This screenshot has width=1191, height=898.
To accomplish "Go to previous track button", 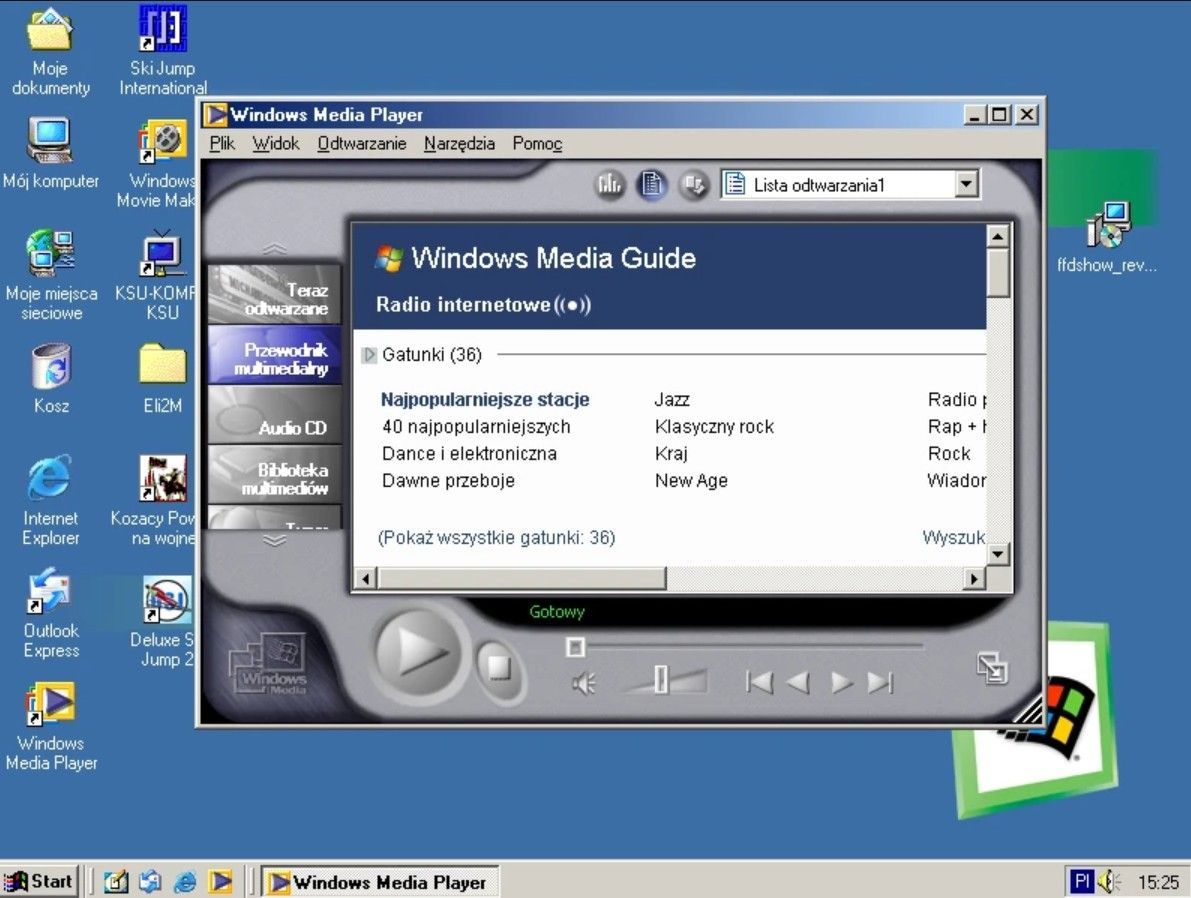I will (x=760, y=683).
